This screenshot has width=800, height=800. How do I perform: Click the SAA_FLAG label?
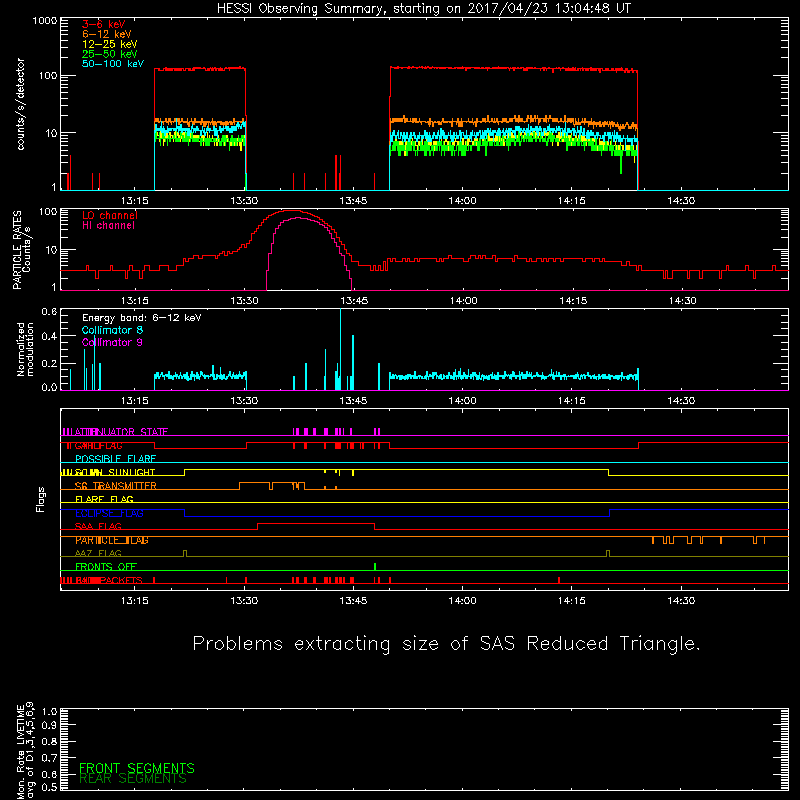click(98, 526)
